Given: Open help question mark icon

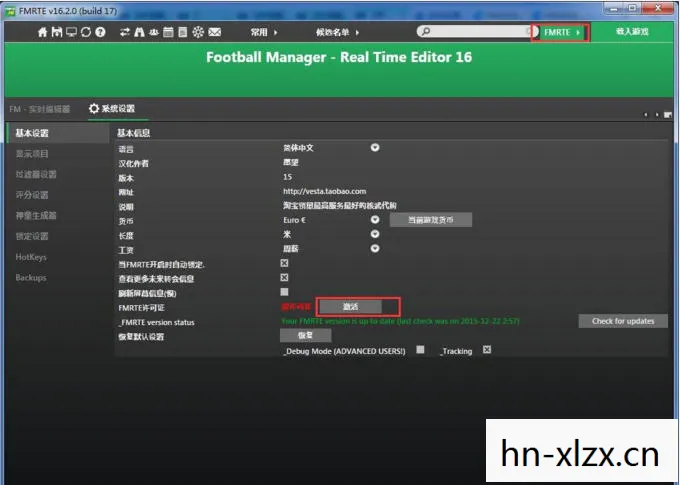Looking at the screenshot, I should 100,32.
